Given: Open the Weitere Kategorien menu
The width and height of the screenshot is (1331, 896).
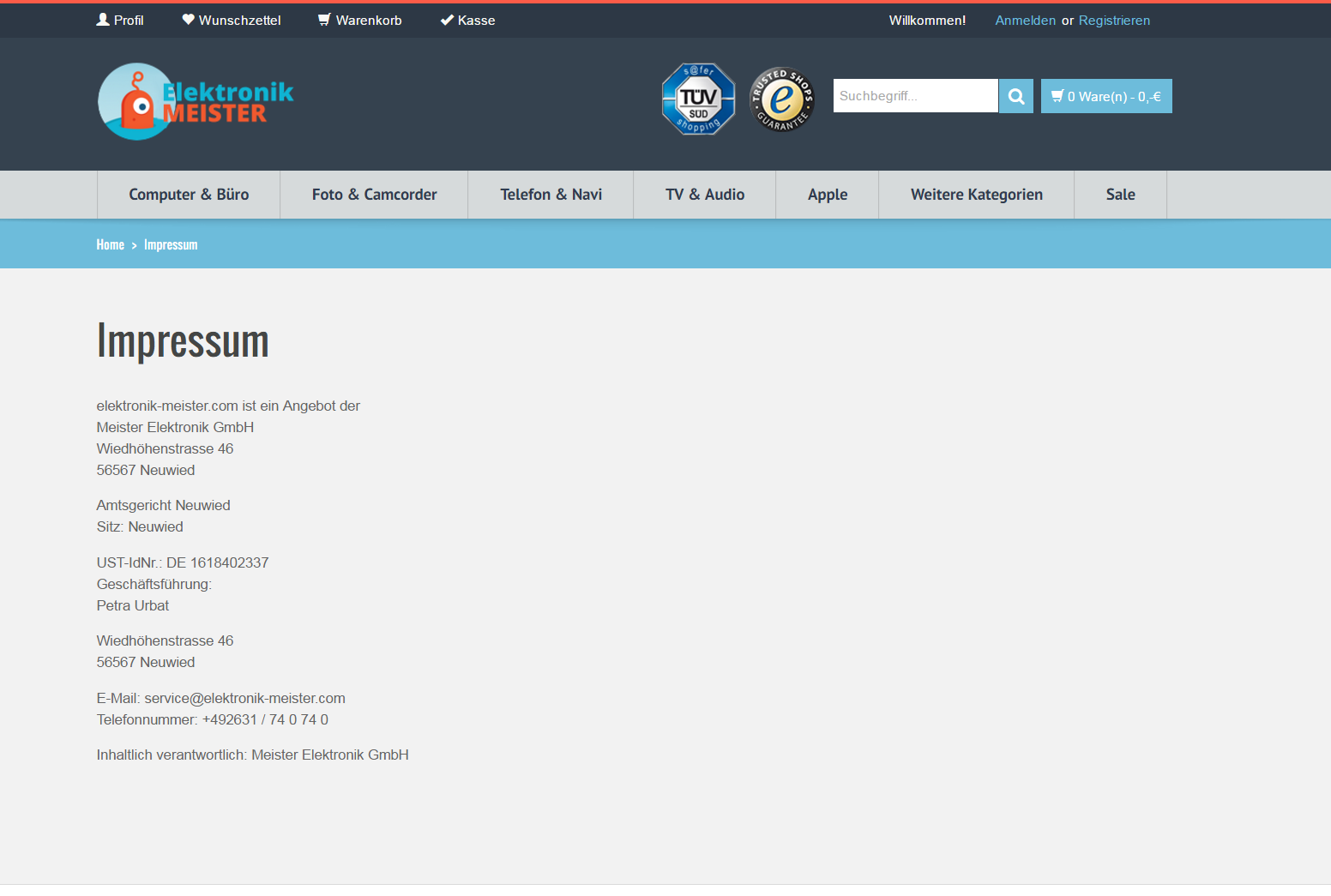Looking at the screenshot, I should click(977, 195).
